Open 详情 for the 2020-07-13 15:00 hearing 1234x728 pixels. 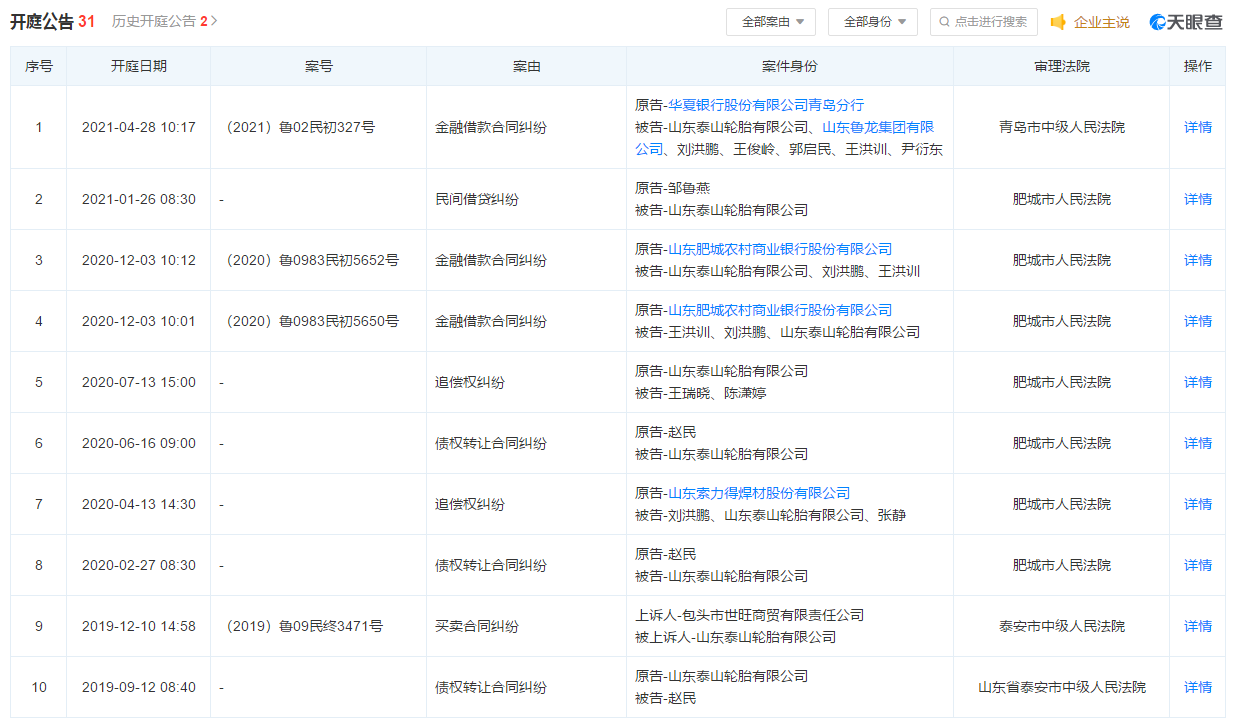click(x=1198, y=382)
